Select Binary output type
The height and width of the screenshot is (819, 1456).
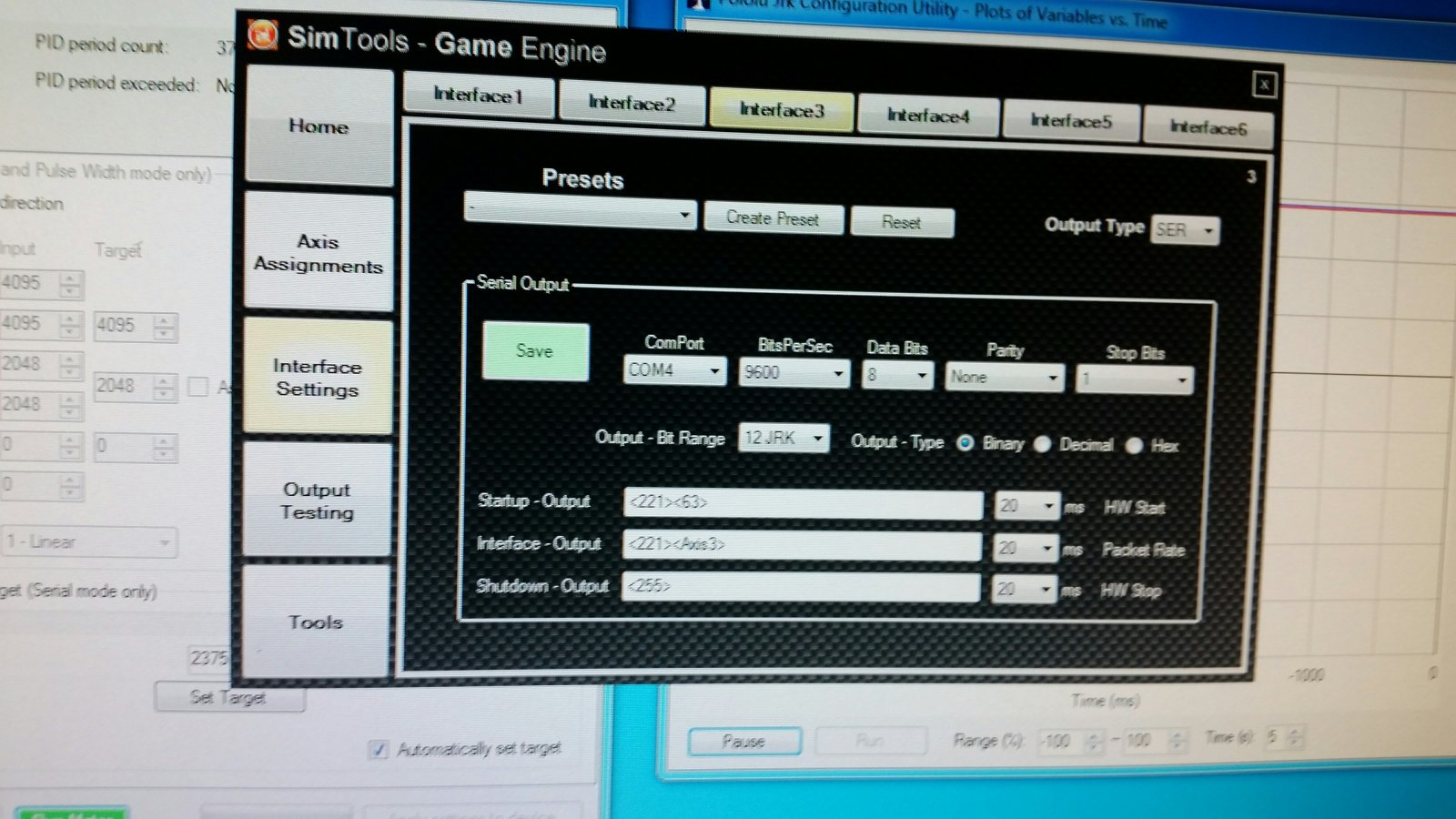966,442
